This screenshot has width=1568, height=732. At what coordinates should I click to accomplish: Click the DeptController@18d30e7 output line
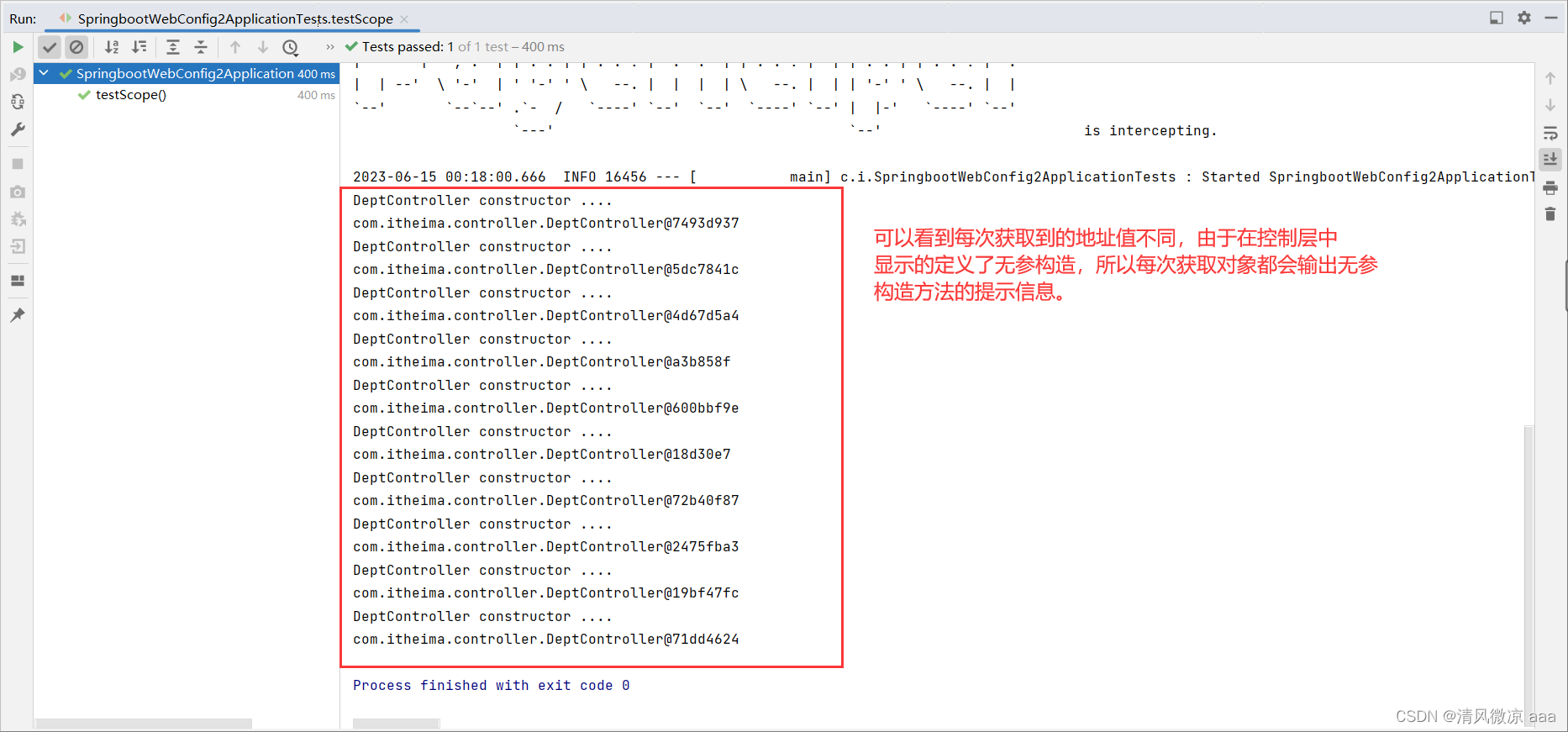click(542, 454)
